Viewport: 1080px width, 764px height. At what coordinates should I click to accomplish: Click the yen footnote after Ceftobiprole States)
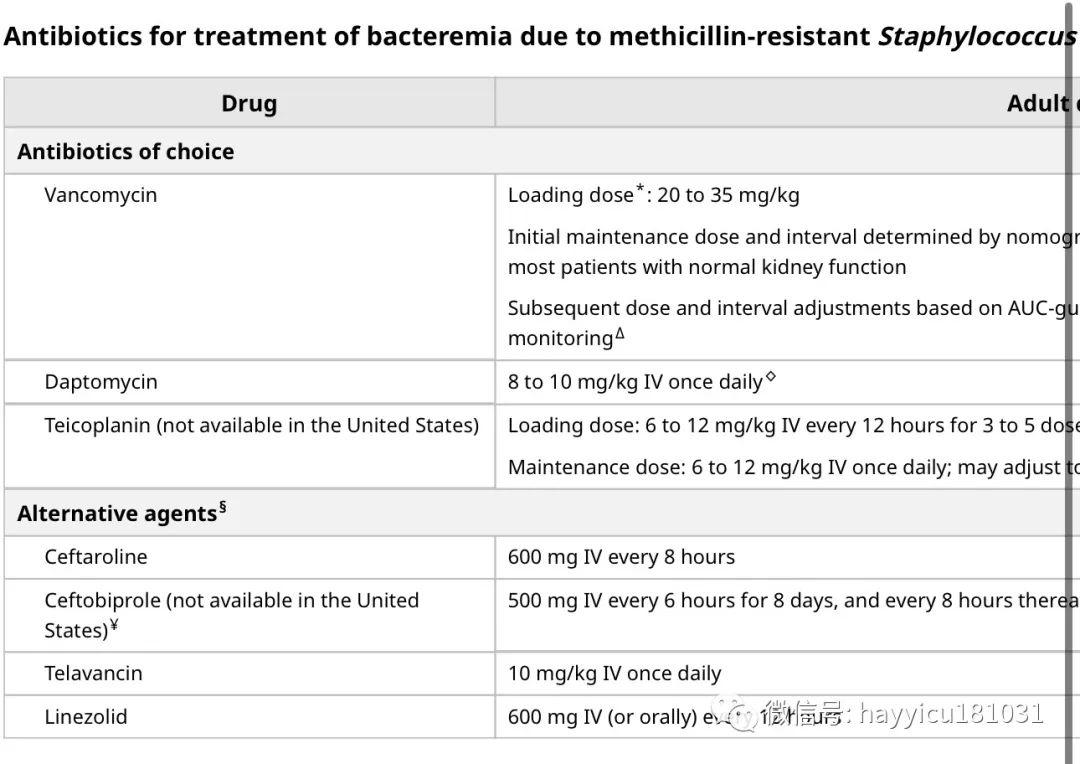[x=114, y=624]
